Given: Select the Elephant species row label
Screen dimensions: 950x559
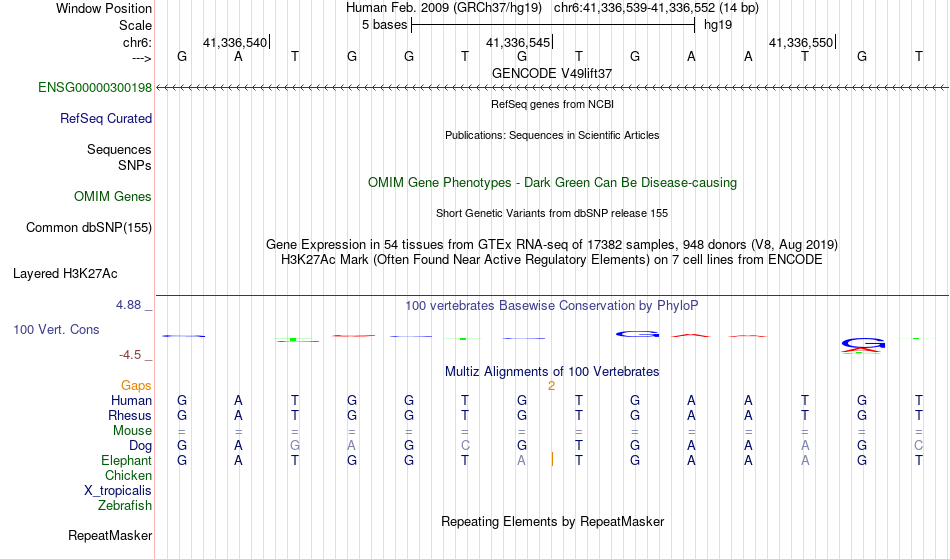Looking at the screenshot, I should (126, 461).
